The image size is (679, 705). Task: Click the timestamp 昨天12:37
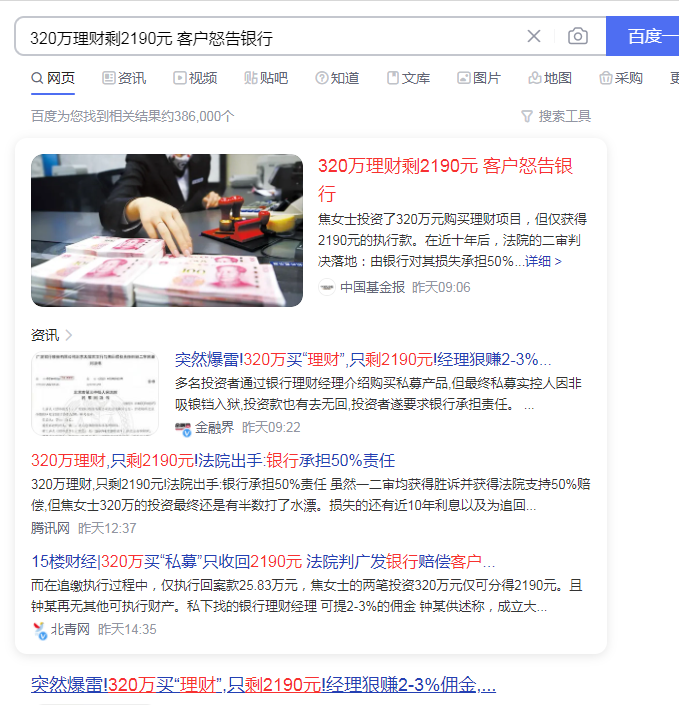pyautogui.click(x=107, y=528)
